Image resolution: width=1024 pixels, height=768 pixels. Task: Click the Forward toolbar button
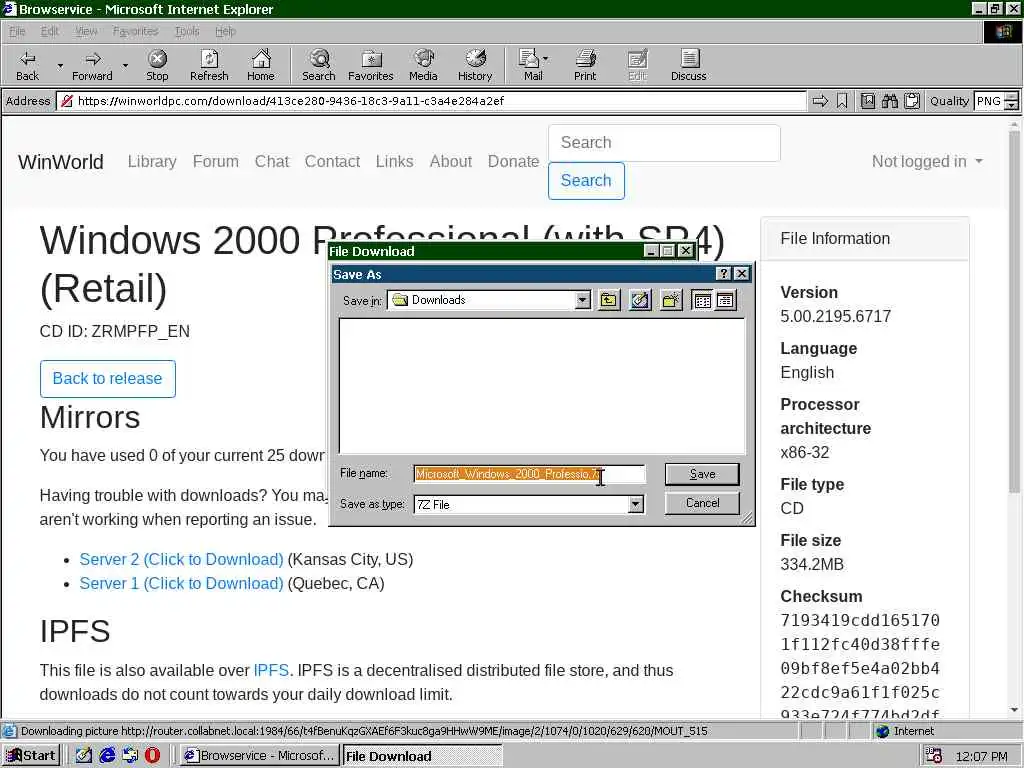[x=93, y=65]
